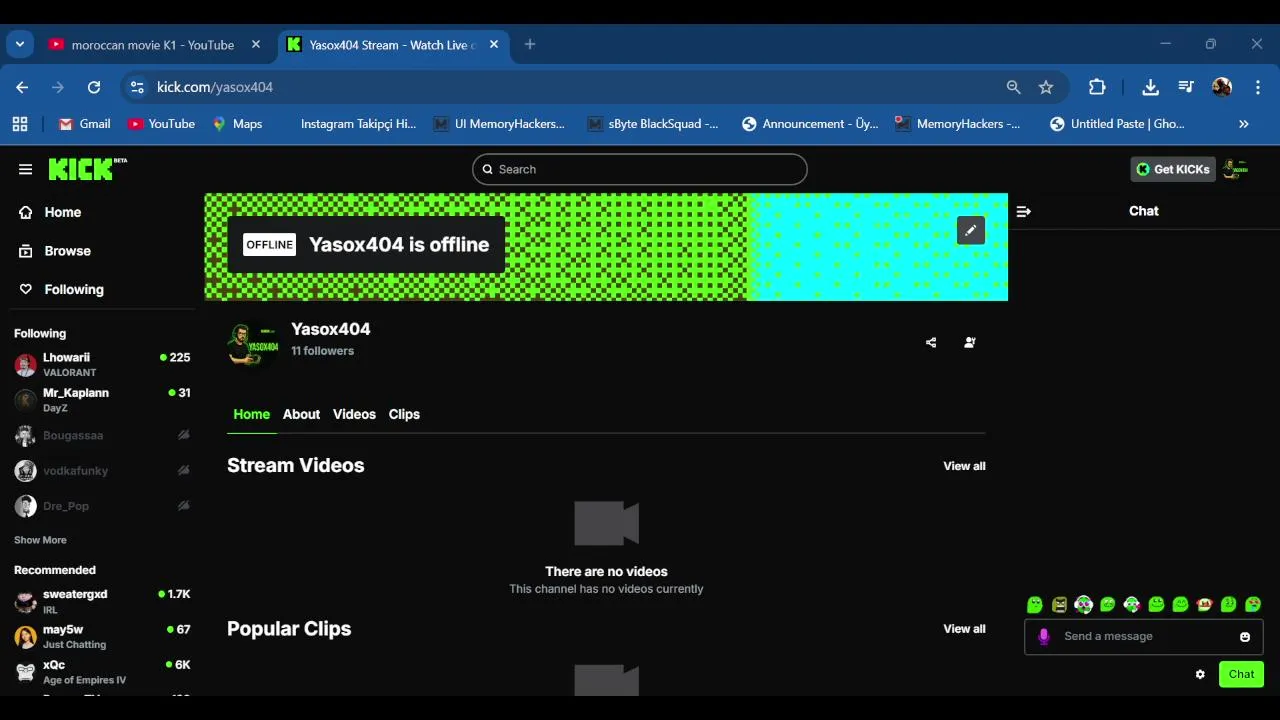Open the apps grid in bookmarks bar
Screen dimensions: 1280x720
(x=19, y=124)
